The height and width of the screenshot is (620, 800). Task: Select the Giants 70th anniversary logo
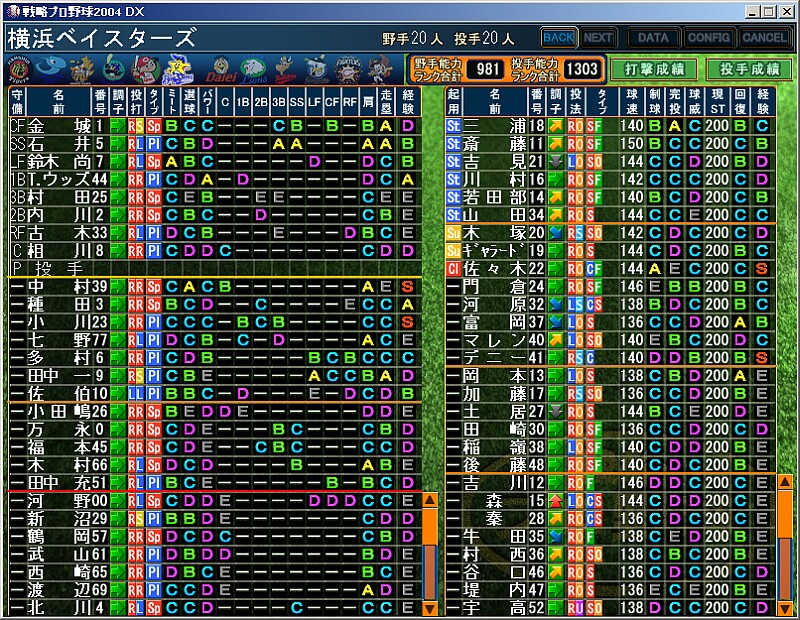click(83, 69)
